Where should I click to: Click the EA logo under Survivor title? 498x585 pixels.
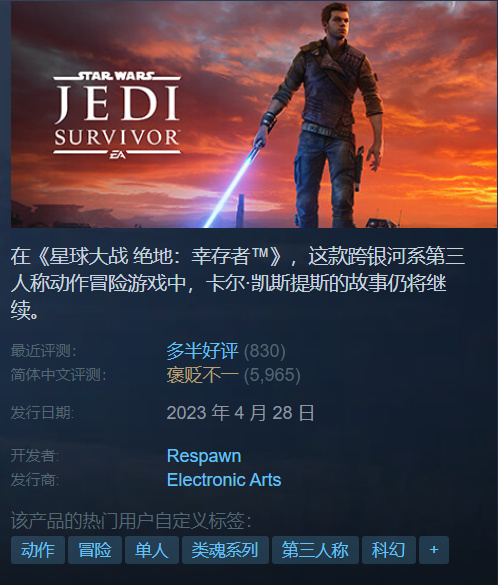tap(117, 154)
